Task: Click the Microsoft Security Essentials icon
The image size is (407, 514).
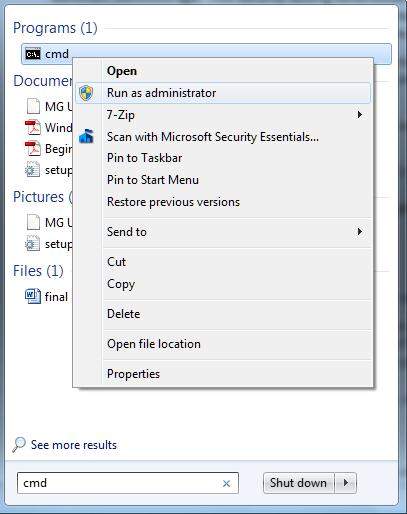Action: pos(86,136)
